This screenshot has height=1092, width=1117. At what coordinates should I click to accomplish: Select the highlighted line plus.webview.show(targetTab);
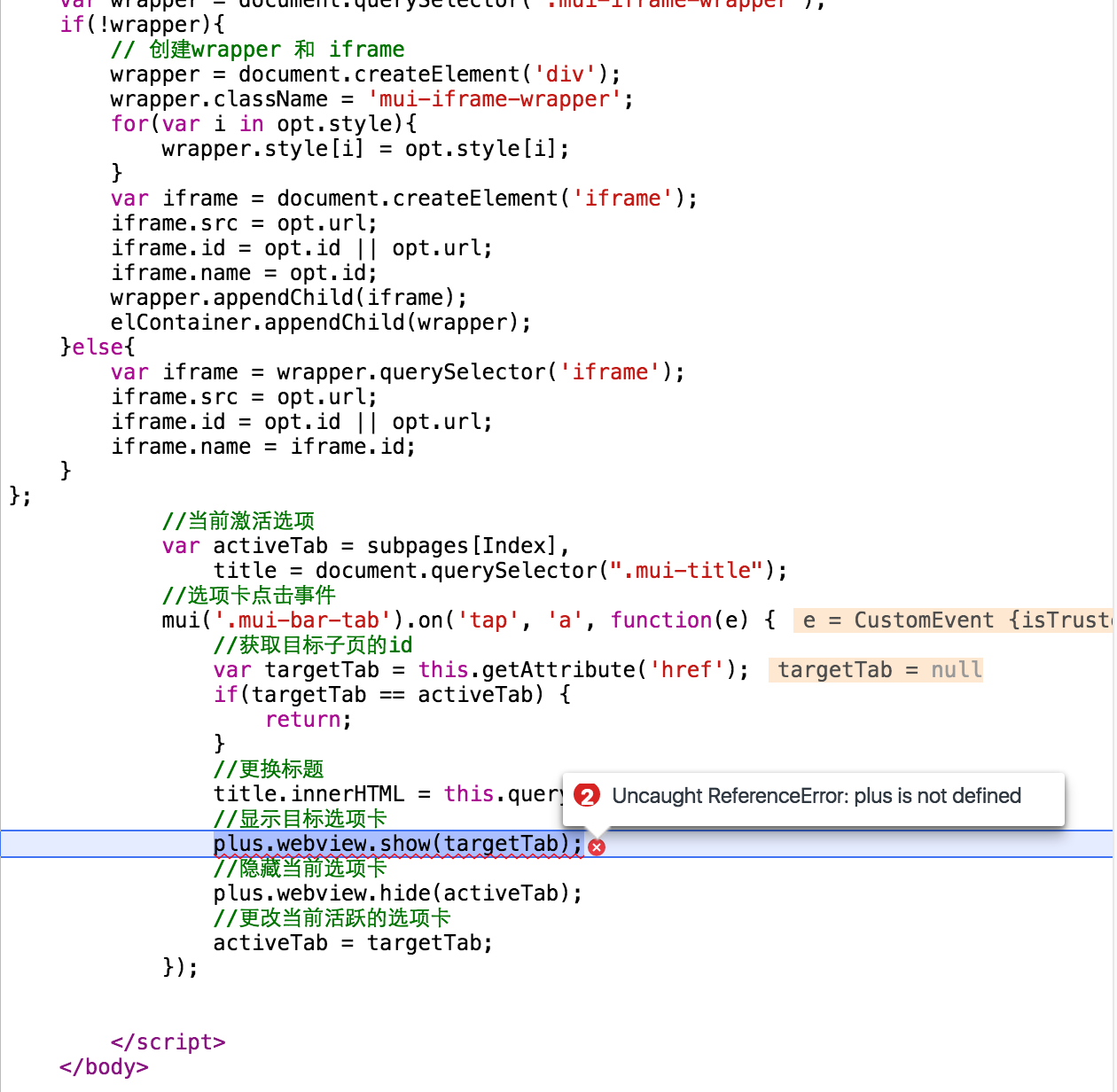398,844
